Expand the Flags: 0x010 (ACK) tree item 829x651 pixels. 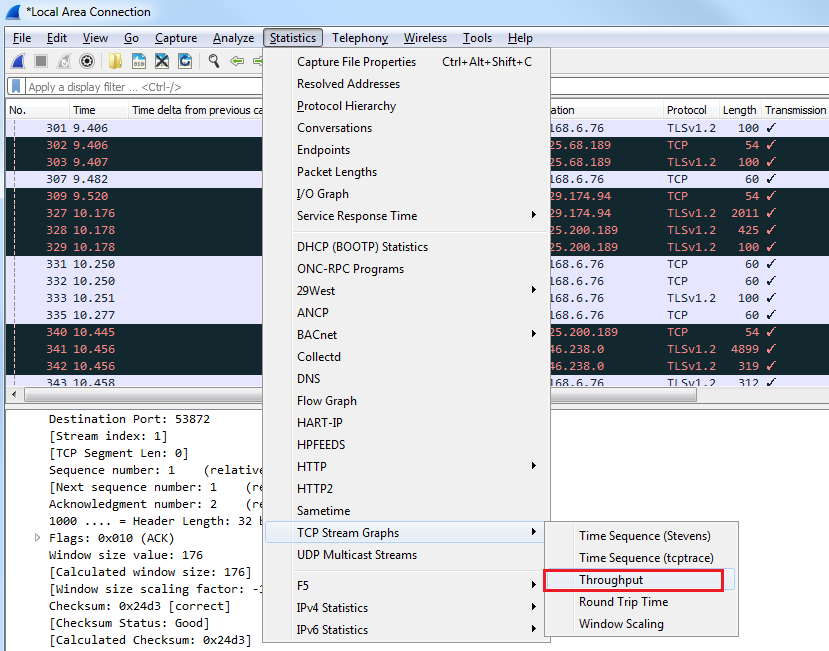point(39,538)
